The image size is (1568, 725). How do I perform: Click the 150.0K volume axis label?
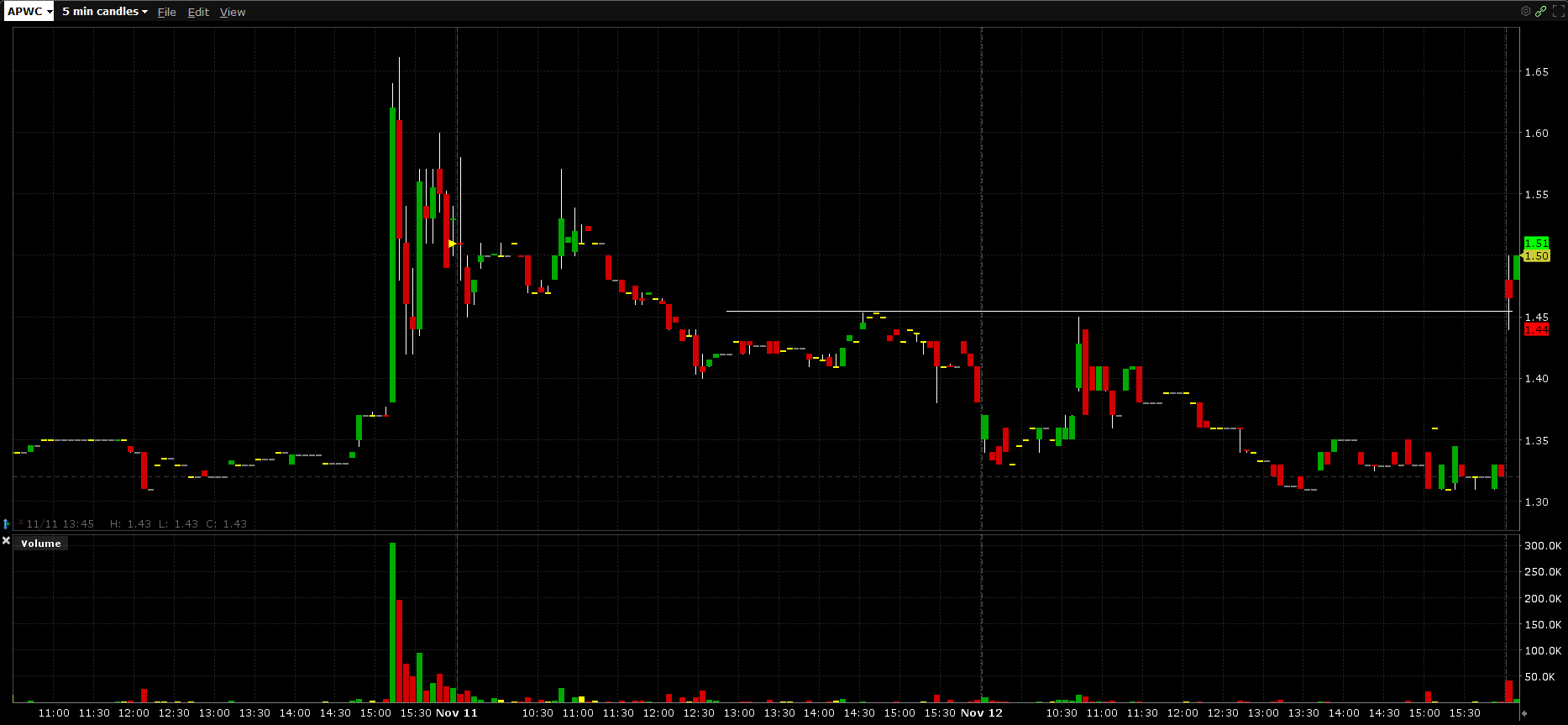1543,625
